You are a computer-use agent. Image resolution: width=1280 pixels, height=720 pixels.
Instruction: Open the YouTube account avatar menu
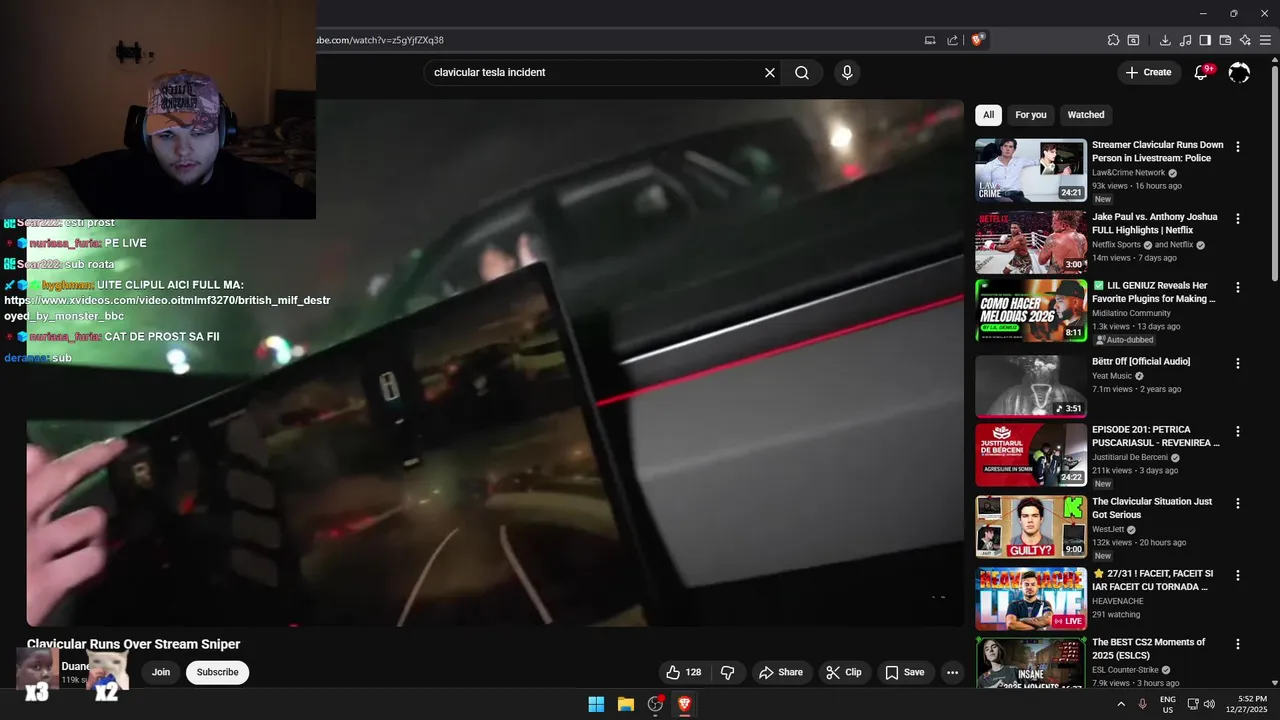click(1239, 72)
